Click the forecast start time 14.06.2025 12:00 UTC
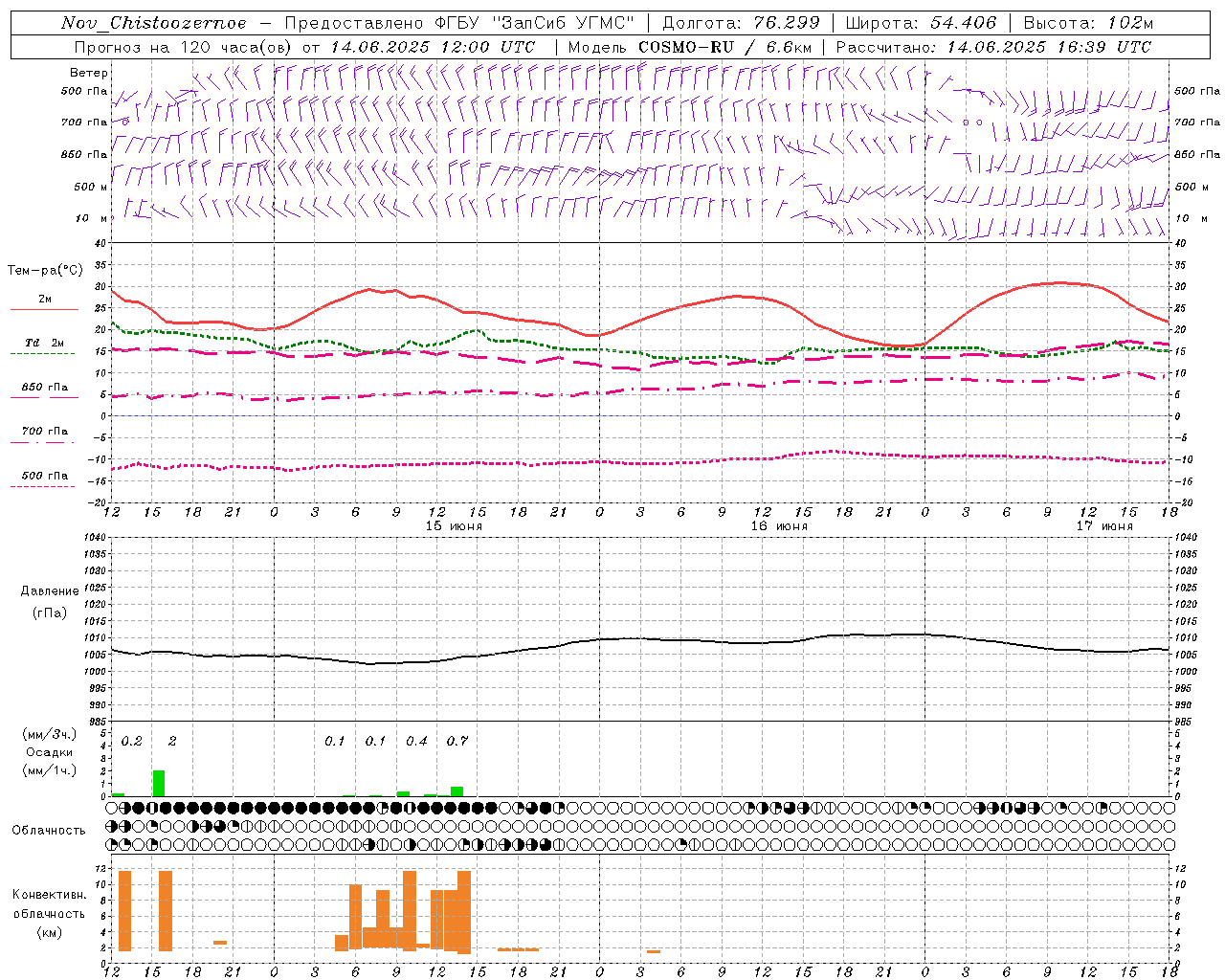This screenshot has height=980, width=1225. (x=433, y=47)
